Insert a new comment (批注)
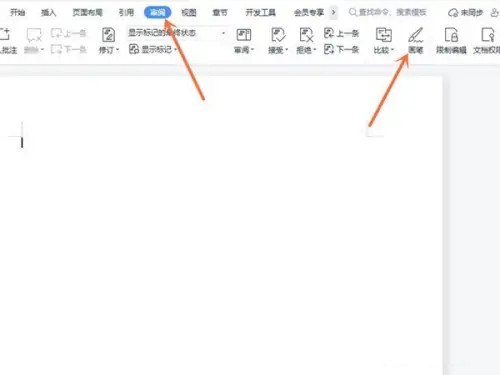 pyautogui.click(x=7, y=41)
